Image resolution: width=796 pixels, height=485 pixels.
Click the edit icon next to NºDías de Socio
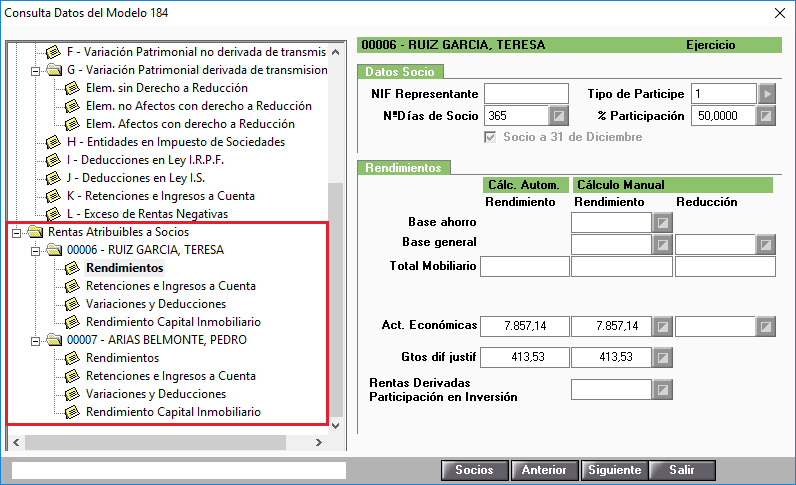[x=558, y=116]
